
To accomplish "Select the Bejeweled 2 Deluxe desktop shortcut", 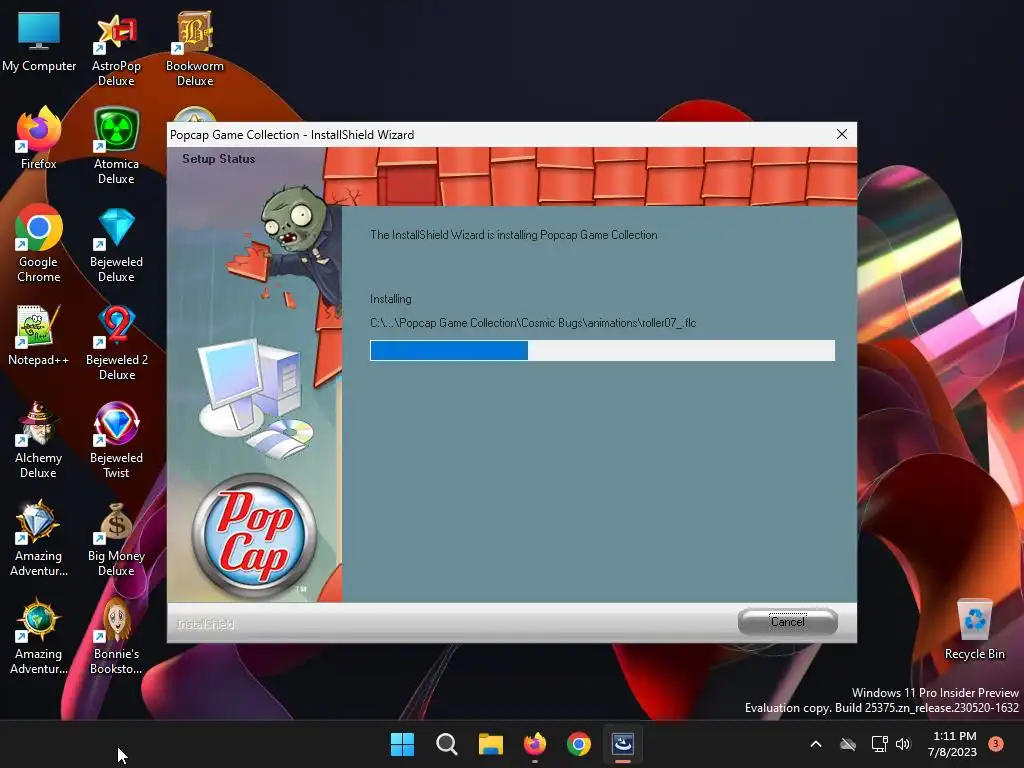I will (117, 342).
